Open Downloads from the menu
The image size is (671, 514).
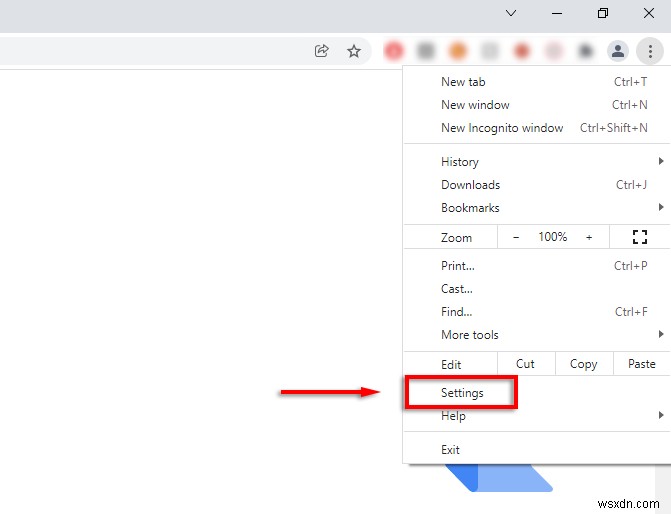click(x=537, y=185)
